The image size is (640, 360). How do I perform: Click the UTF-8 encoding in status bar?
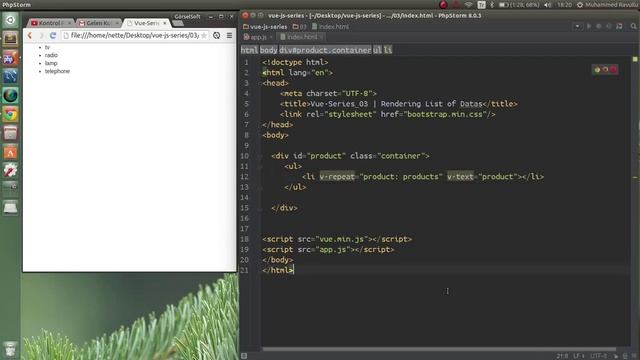598,356
